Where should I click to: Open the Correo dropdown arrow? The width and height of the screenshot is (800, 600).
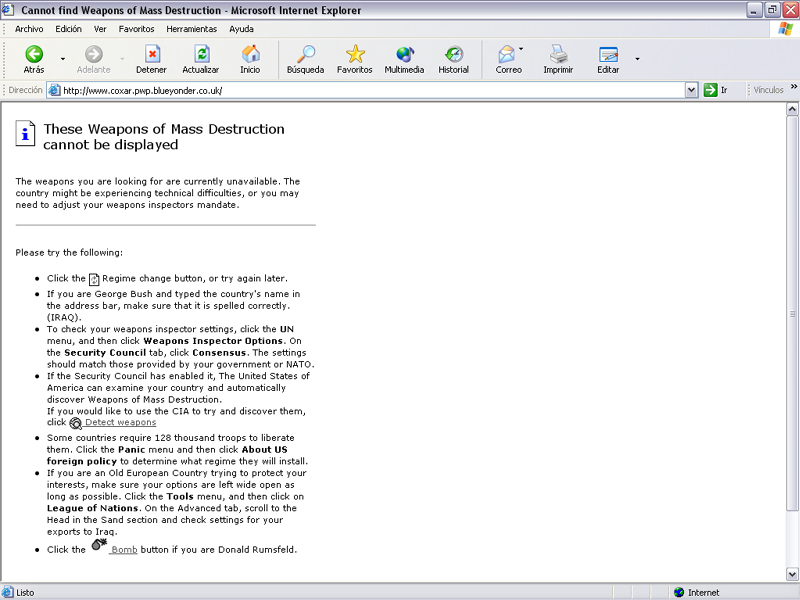click(521, 50)
